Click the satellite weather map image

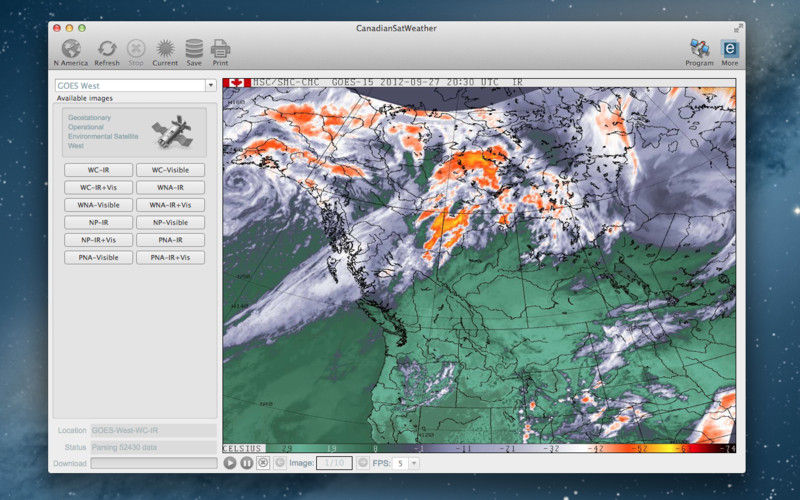[479, 265]
